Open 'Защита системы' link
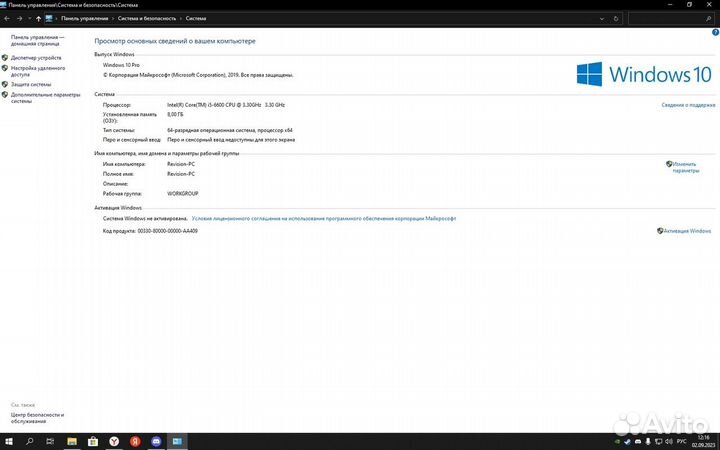This screenshot has height=450, width=720. tap(31, 84)
